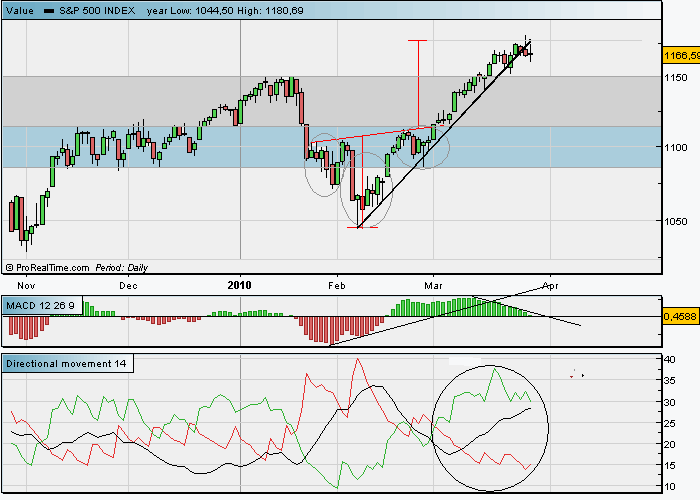Click the 1050 price axis label

[675, 221]
